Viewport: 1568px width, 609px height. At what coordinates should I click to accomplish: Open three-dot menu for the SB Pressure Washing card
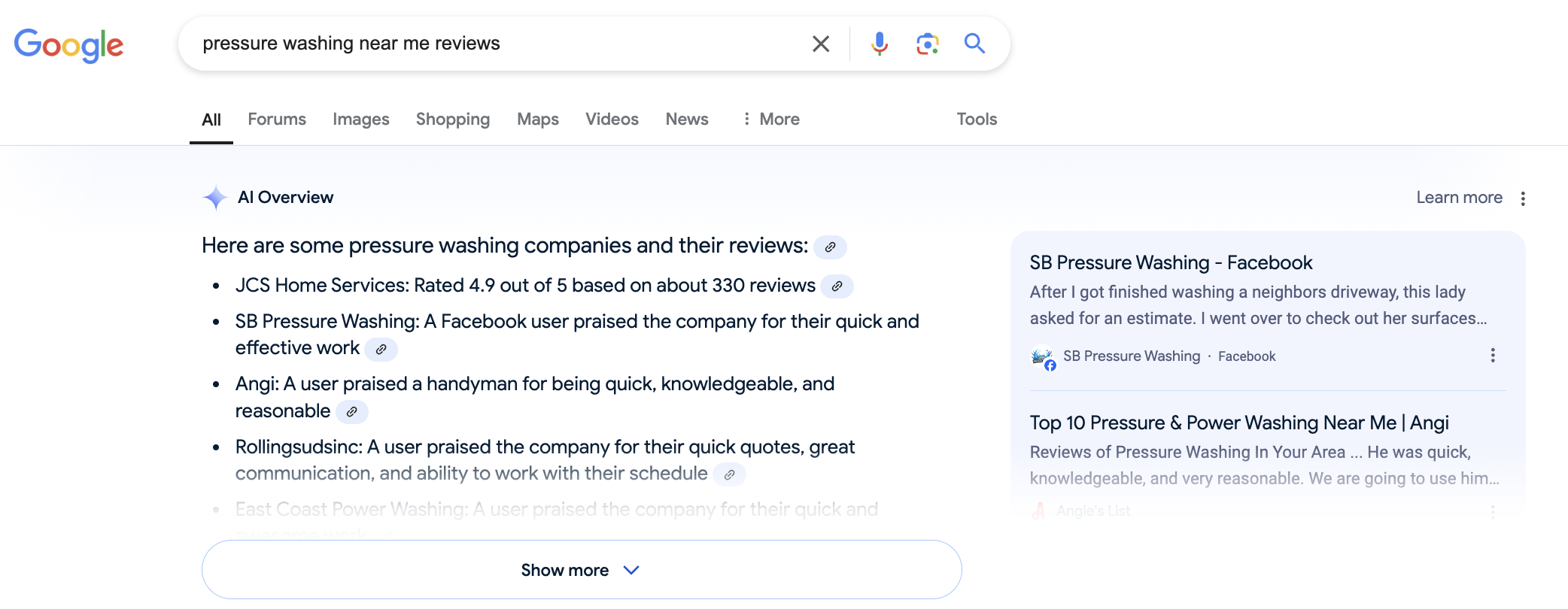point(1493,356)
